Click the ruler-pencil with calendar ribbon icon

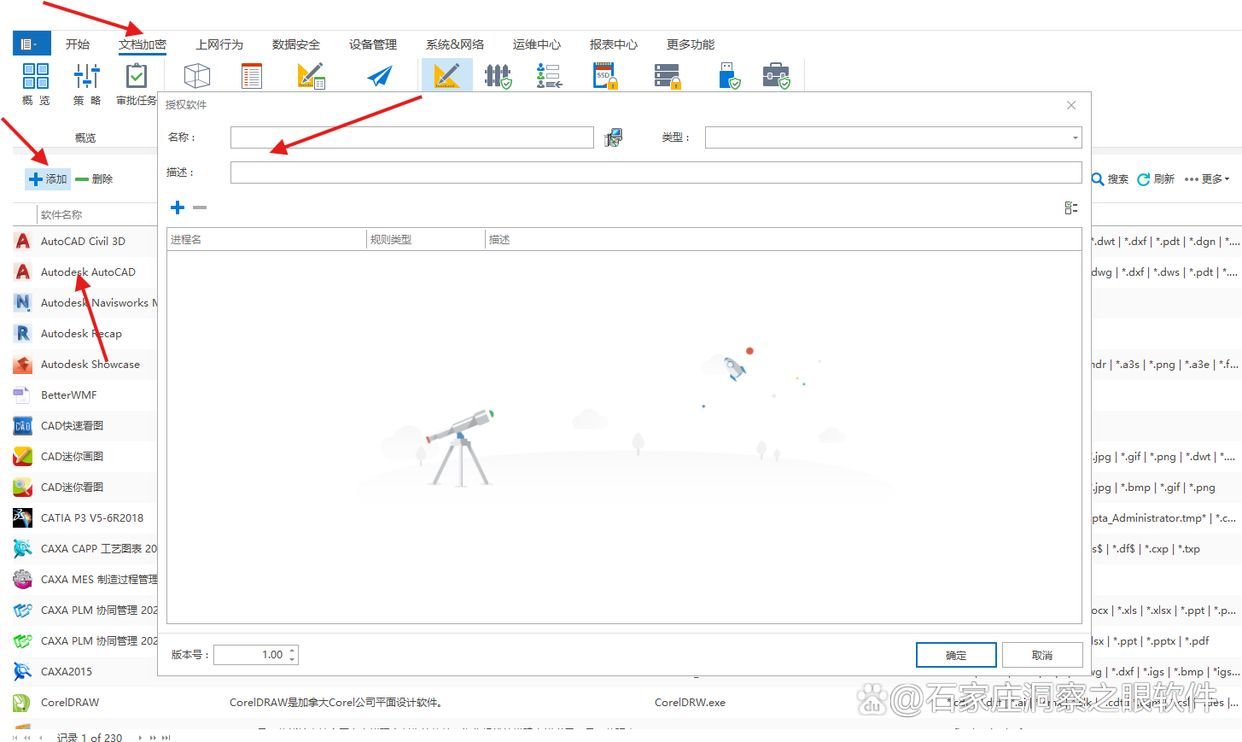pyautogui.click(x=312, y=76)
